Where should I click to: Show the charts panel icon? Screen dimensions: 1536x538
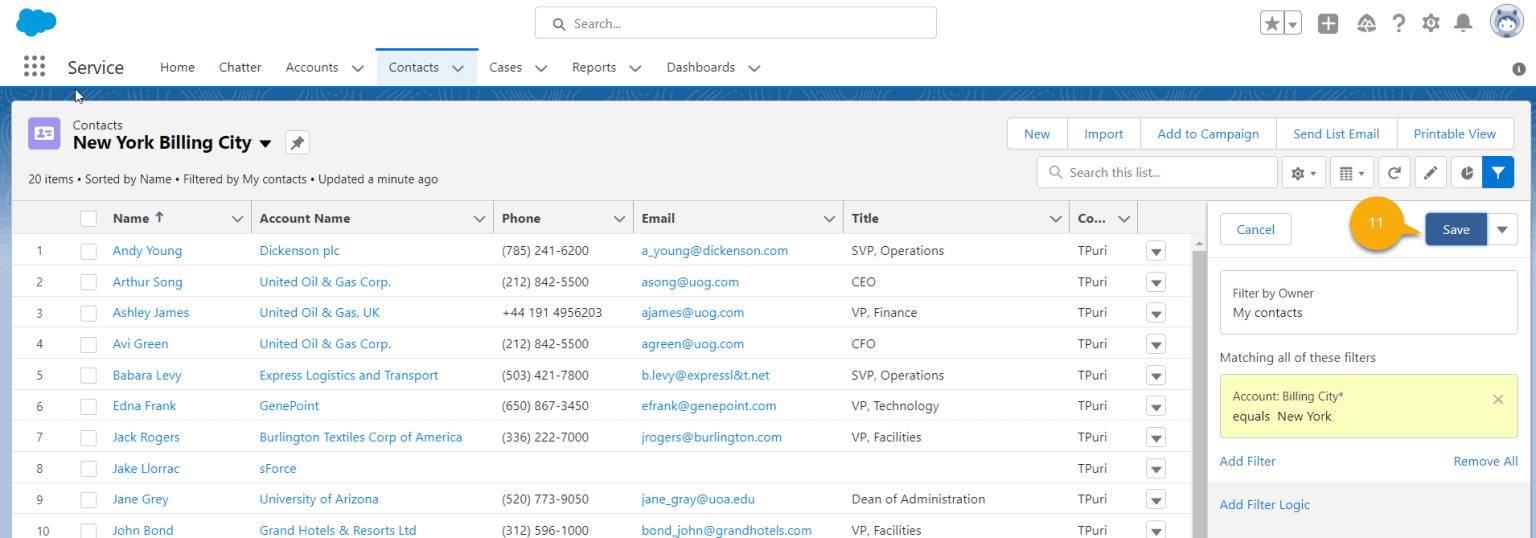1466,173
